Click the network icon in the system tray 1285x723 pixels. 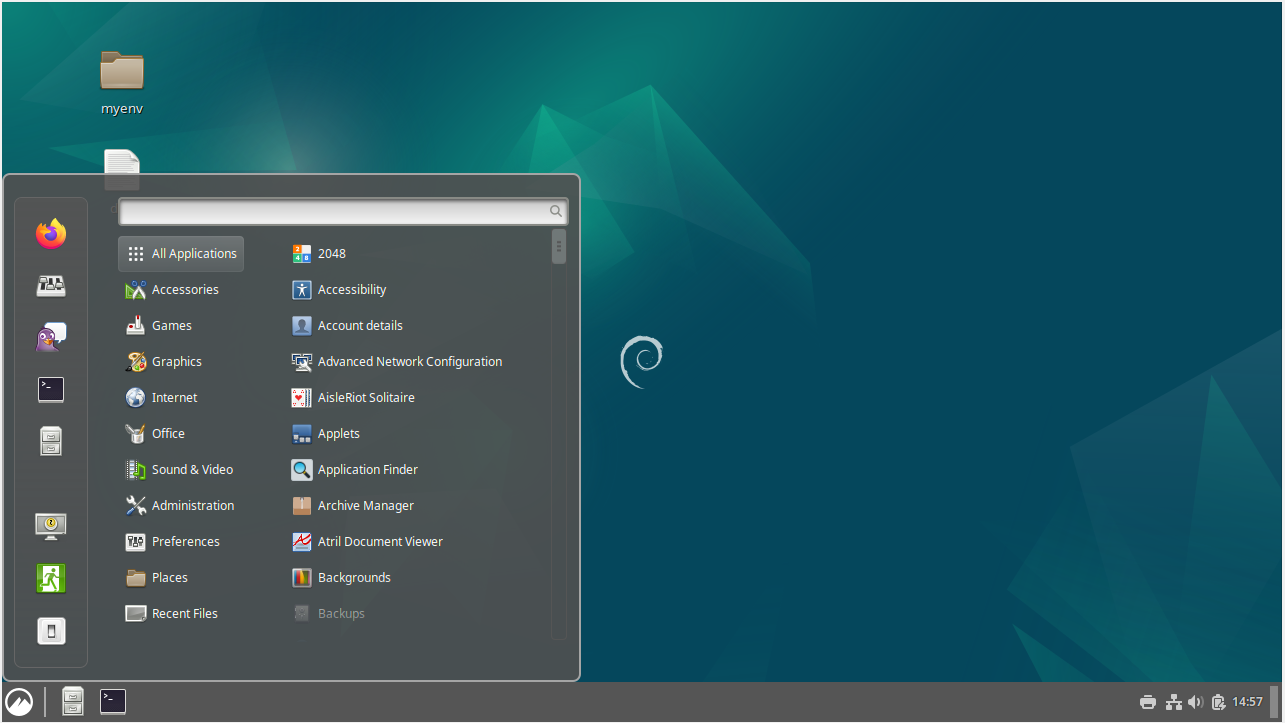pyautogui.click(x=1172, y=701)
